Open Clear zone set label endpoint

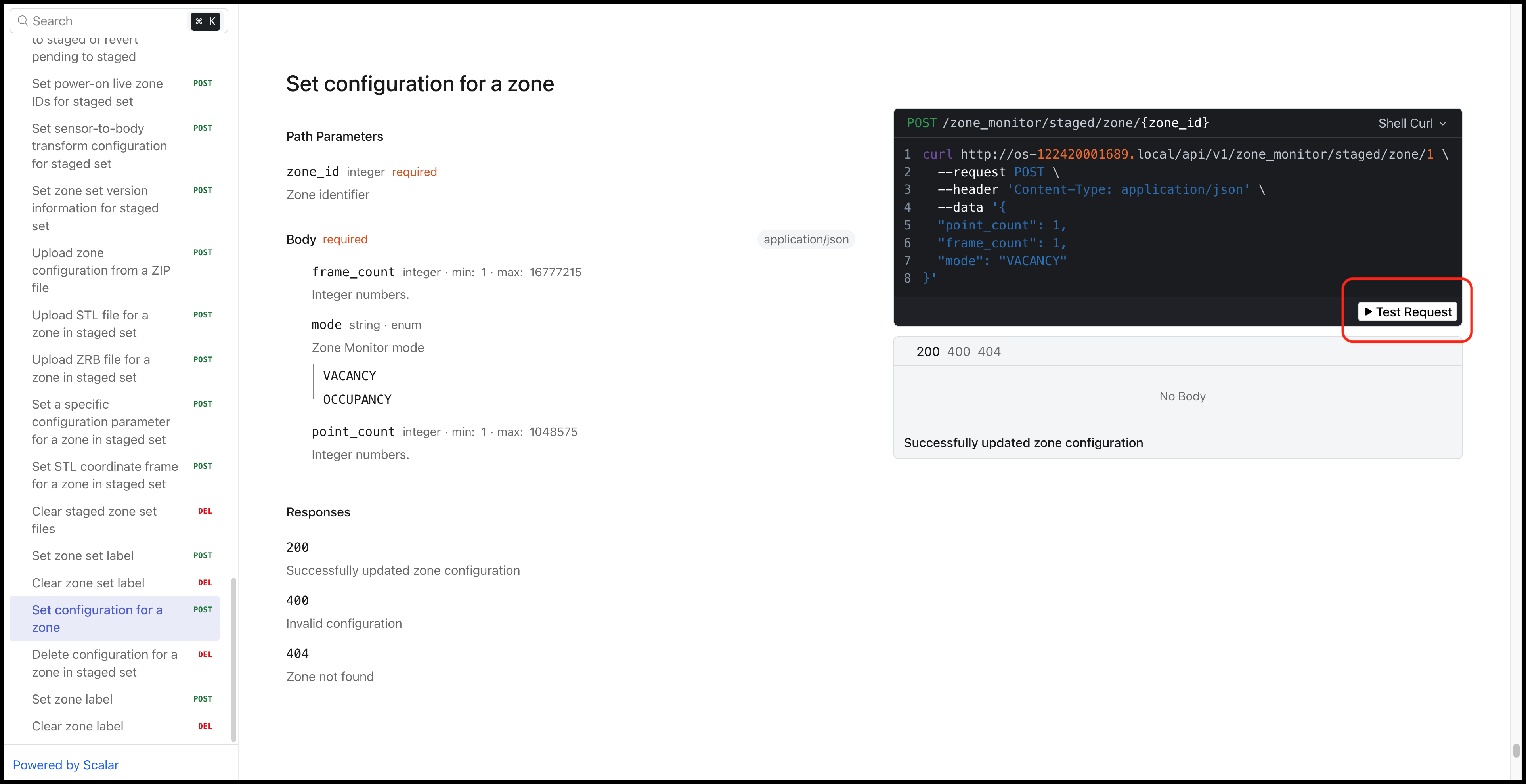click(x=114, y=583)
